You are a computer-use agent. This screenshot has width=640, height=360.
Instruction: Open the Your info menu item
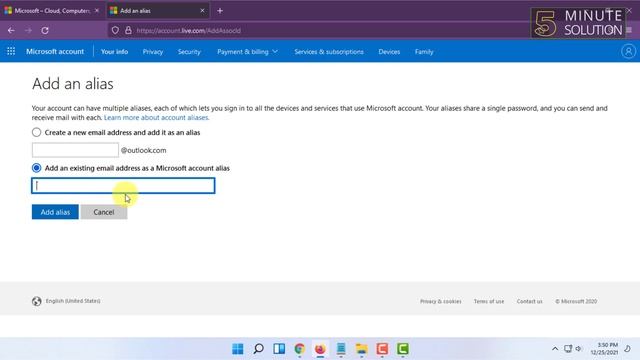click(x=114, y=52)
